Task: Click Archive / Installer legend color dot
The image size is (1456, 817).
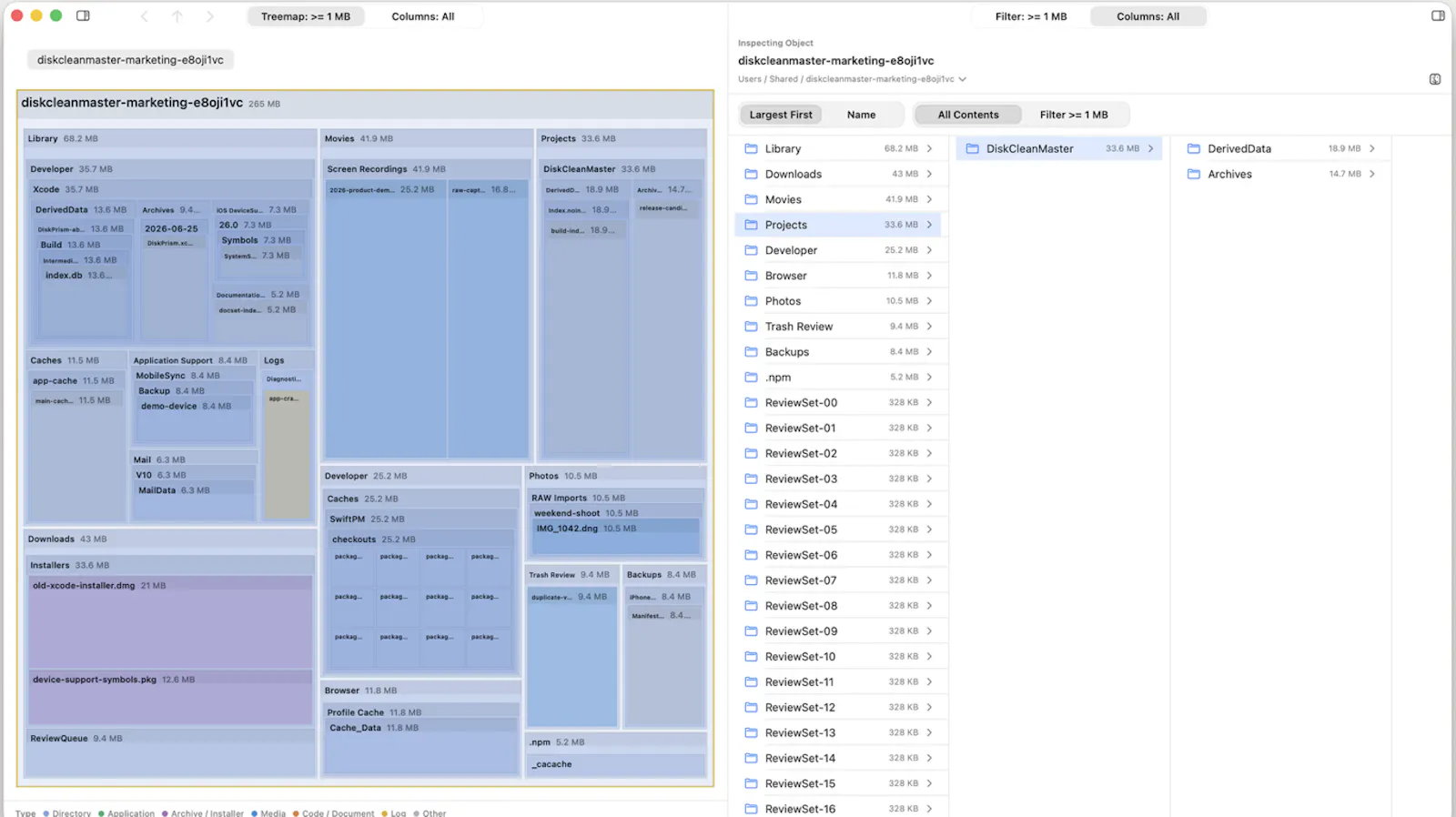Action: click(x=165, y=813)
